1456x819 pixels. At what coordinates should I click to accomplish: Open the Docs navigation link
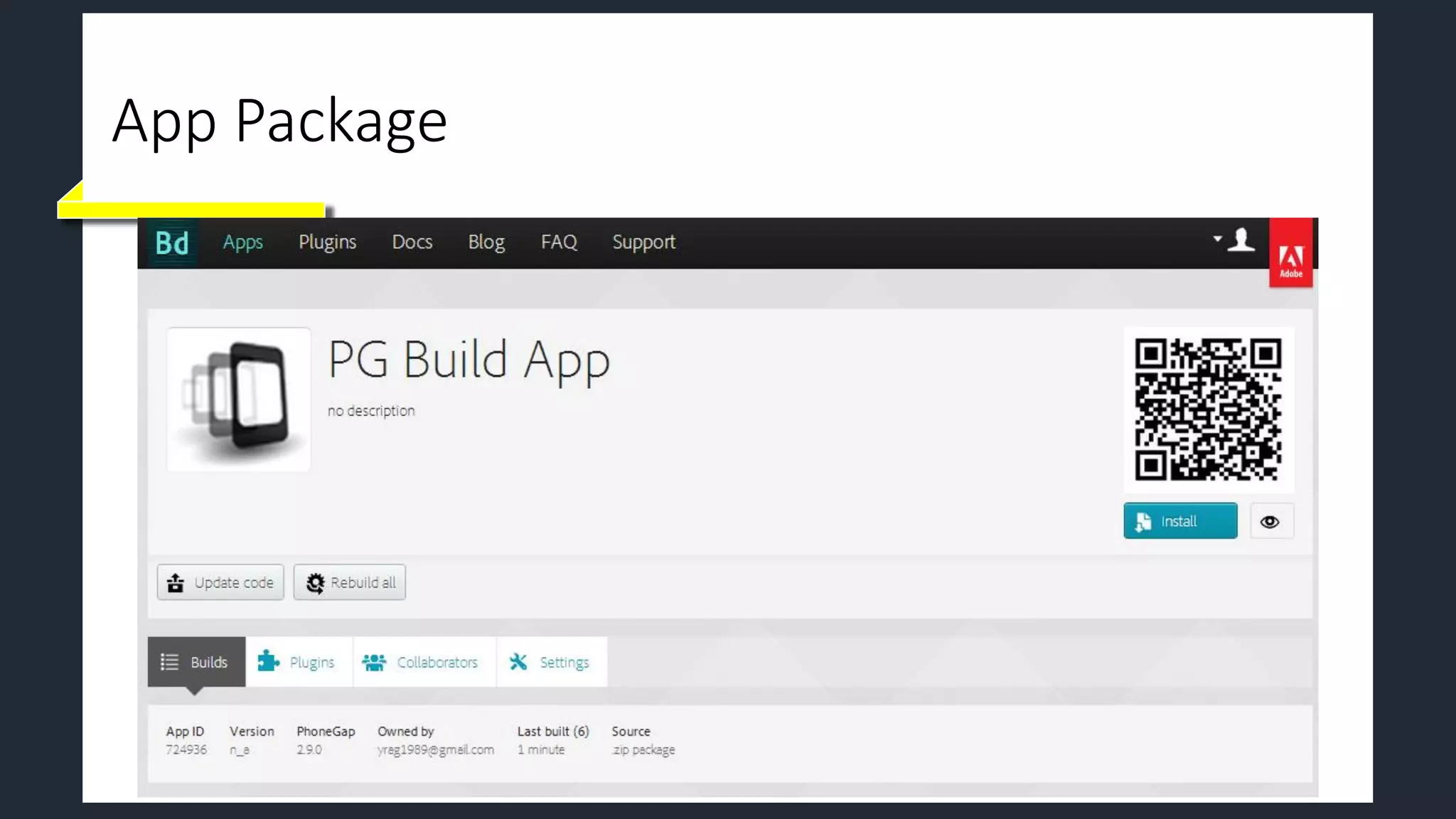point(412,242)
